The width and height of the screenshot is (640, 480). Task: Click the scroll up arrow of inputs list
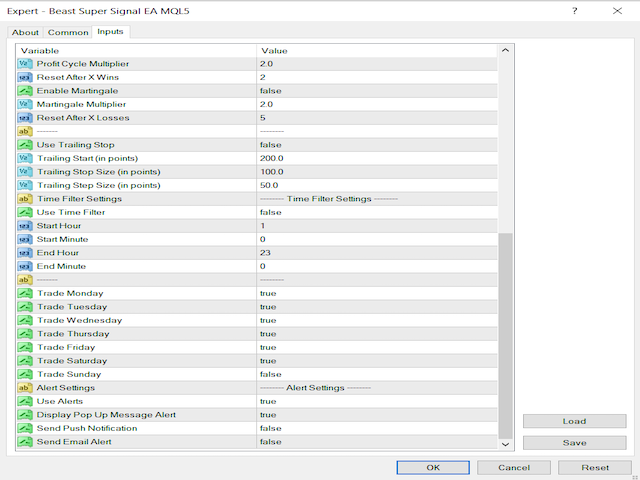coord(505,50)
